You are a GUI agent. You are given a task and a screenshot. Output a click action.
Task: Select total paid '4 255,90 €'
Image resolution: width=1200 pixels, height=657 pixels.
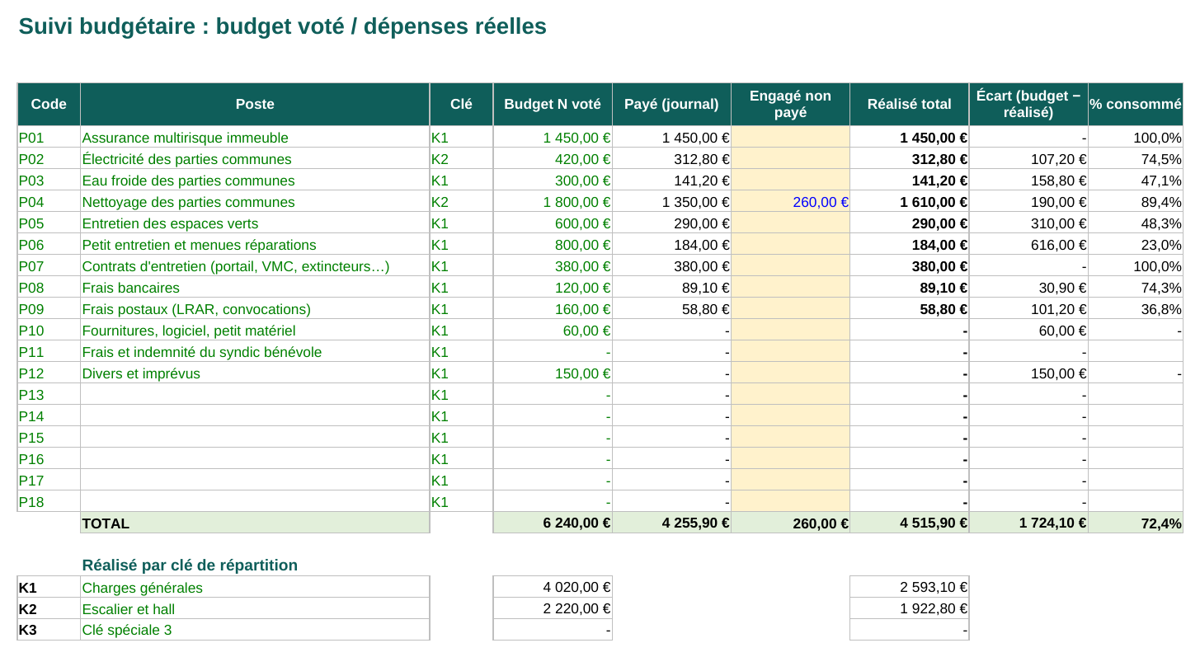coord(671,523)
